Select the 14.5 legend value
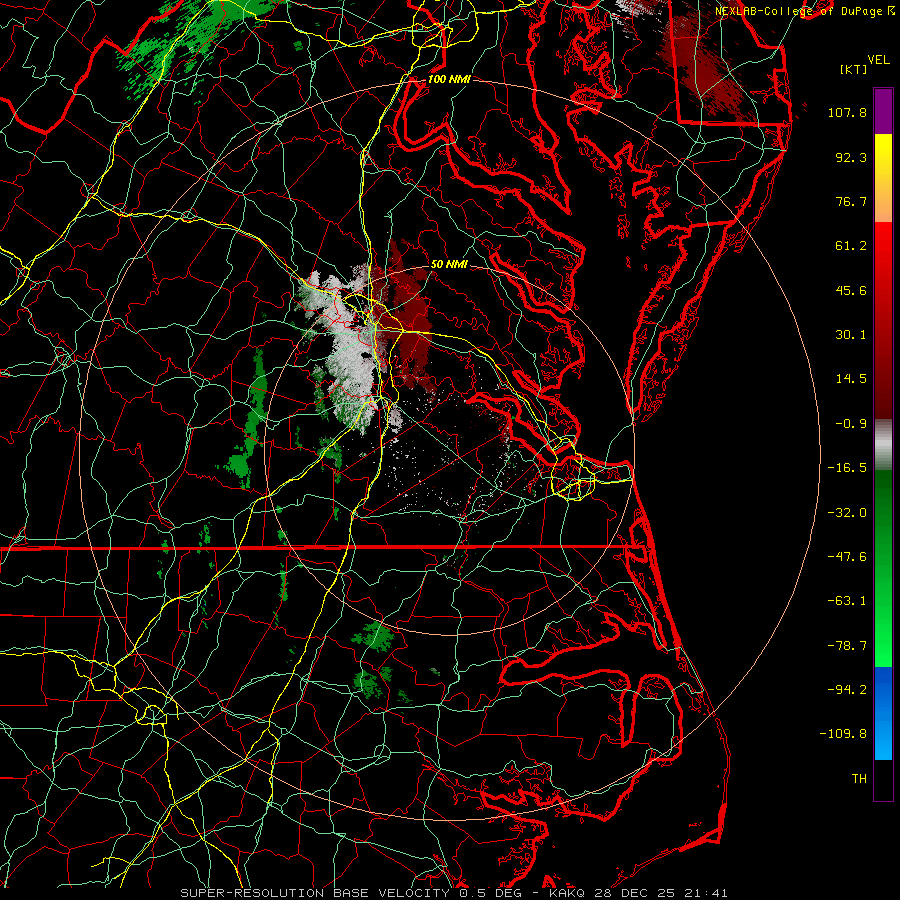 click(x=851, y=379)
